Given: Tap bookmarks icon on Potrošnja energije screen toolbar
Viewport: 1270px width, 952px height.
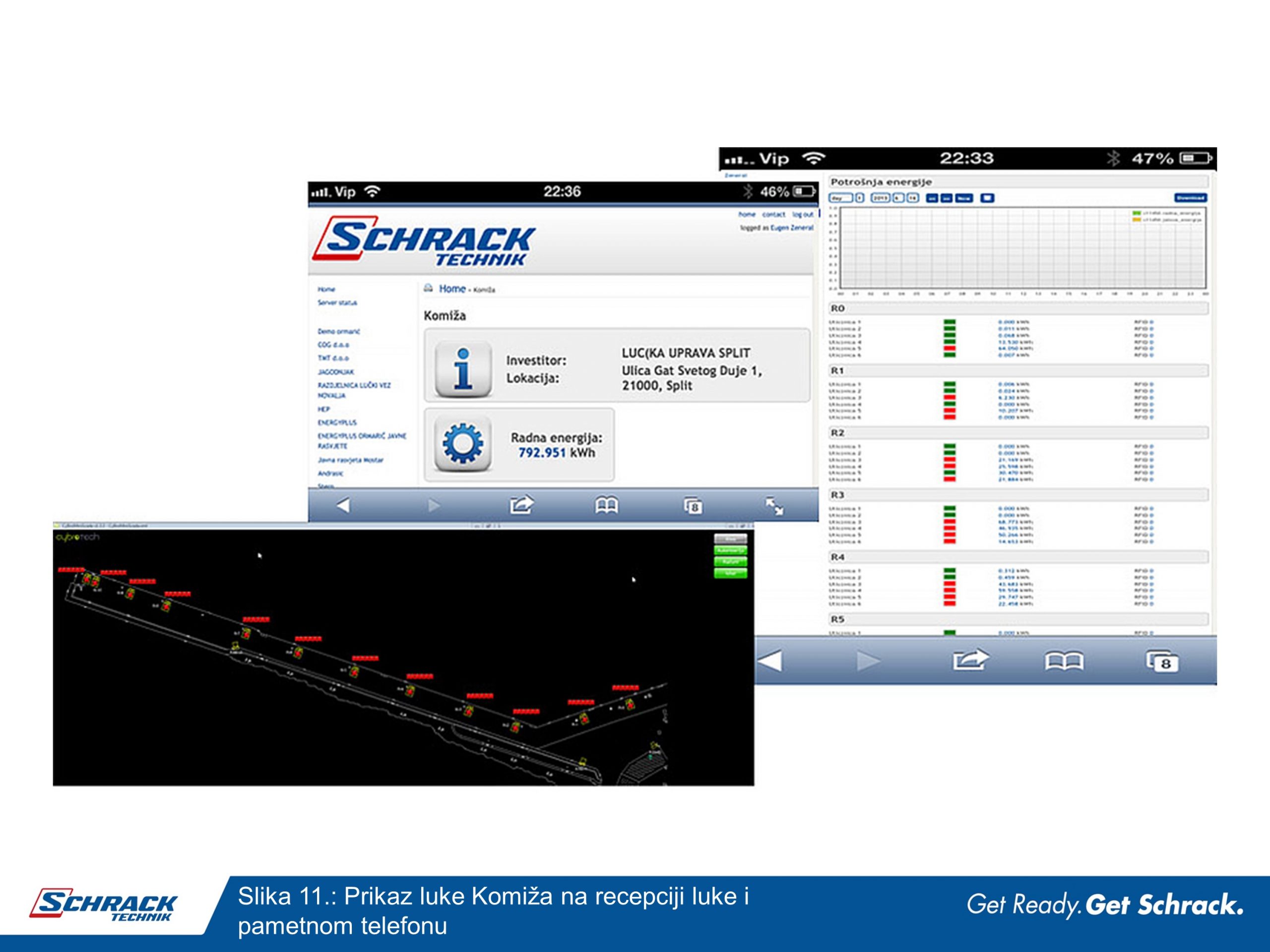Looking at the screenshot, I should (x=1064, y=661).
